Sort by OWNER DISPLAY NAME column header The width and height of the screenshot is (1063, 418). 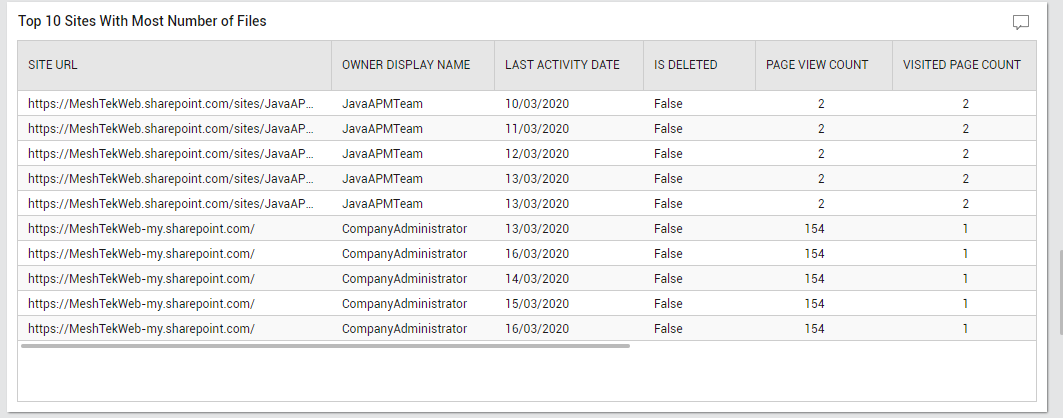coord(405,65)
